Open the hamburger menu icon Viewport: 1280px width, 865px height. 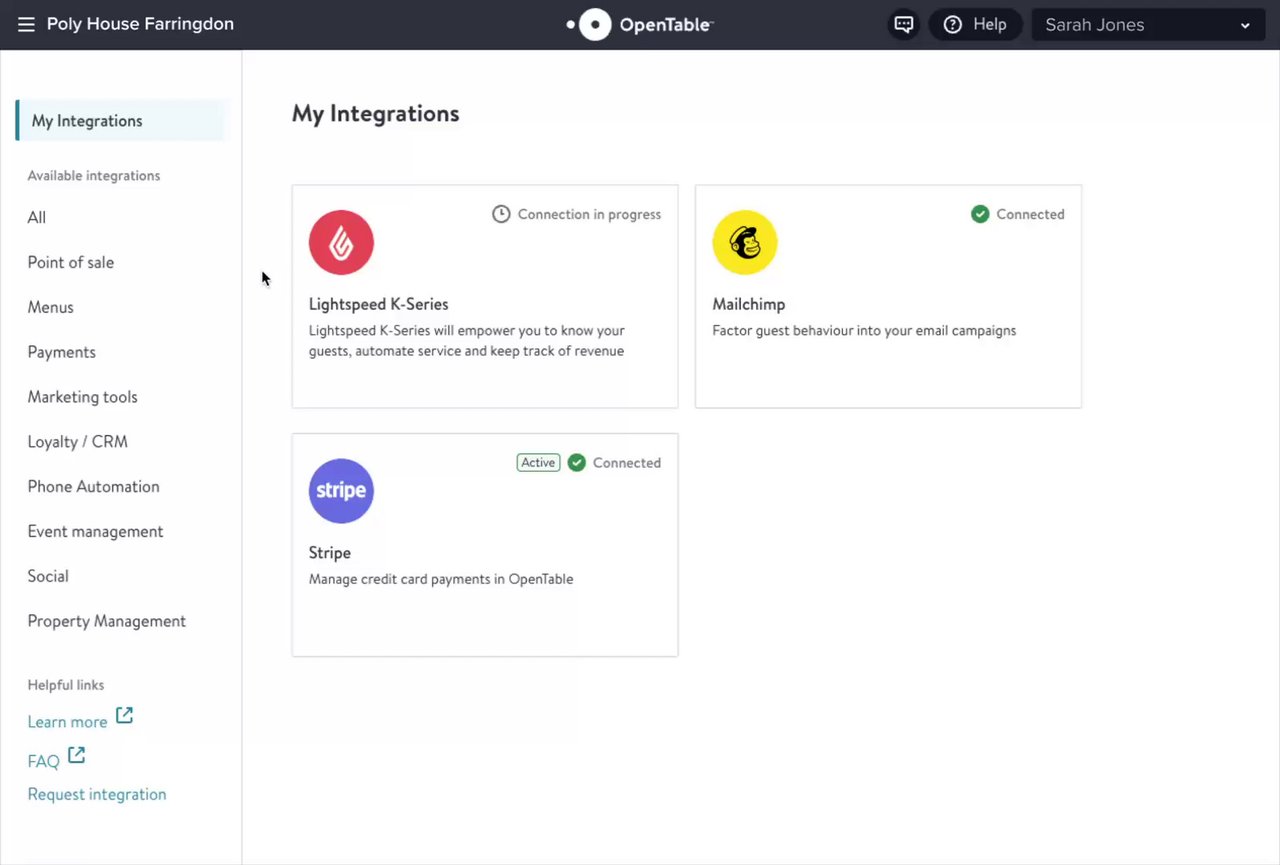pos(26,25)
